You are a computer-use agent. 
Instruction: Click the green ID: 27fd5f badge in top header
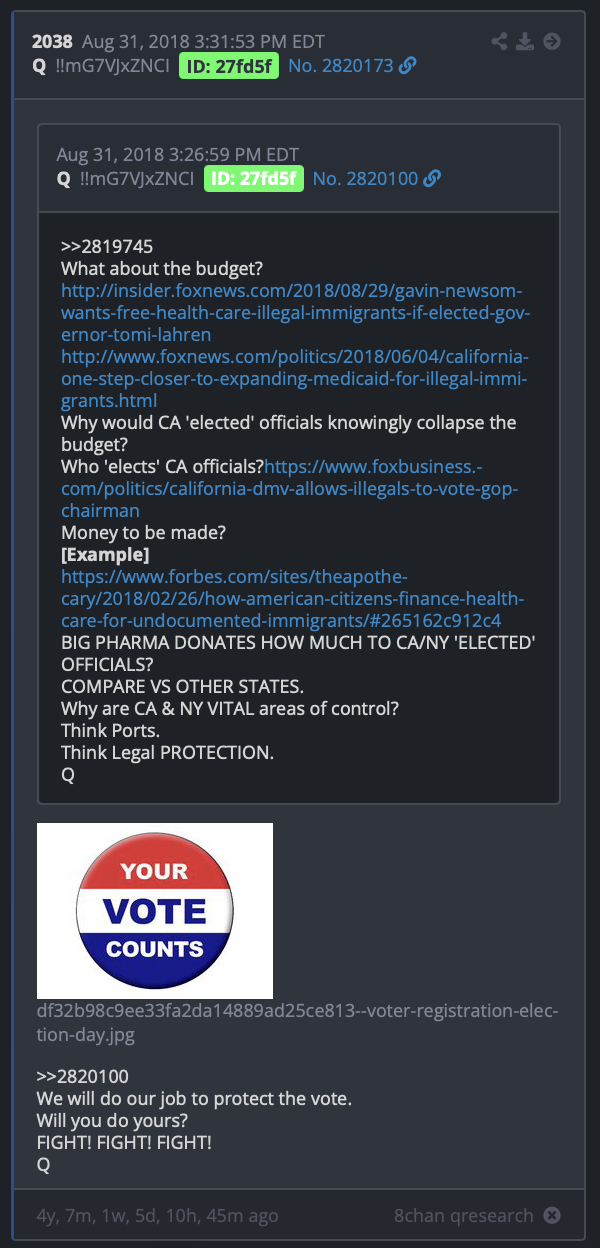tap(229, 66)
